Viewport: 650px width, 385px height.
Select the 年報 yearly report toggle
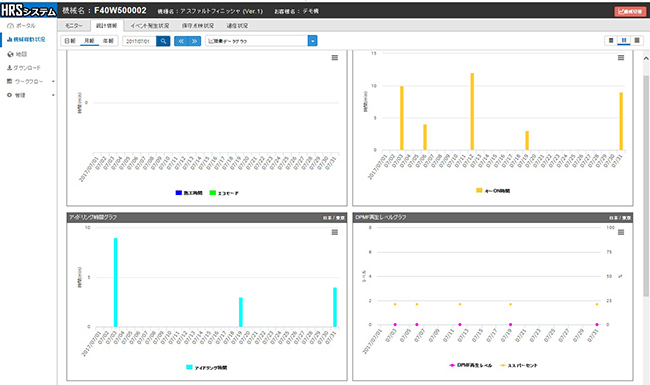click(108, 41)
